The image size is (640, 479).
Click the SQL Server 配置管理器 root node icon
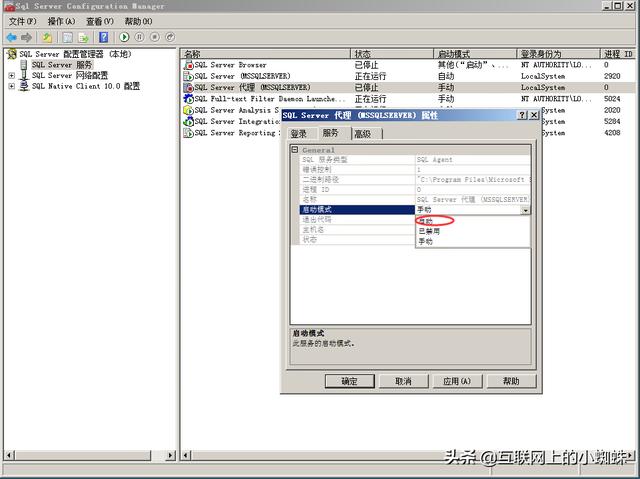coord(12,54)
